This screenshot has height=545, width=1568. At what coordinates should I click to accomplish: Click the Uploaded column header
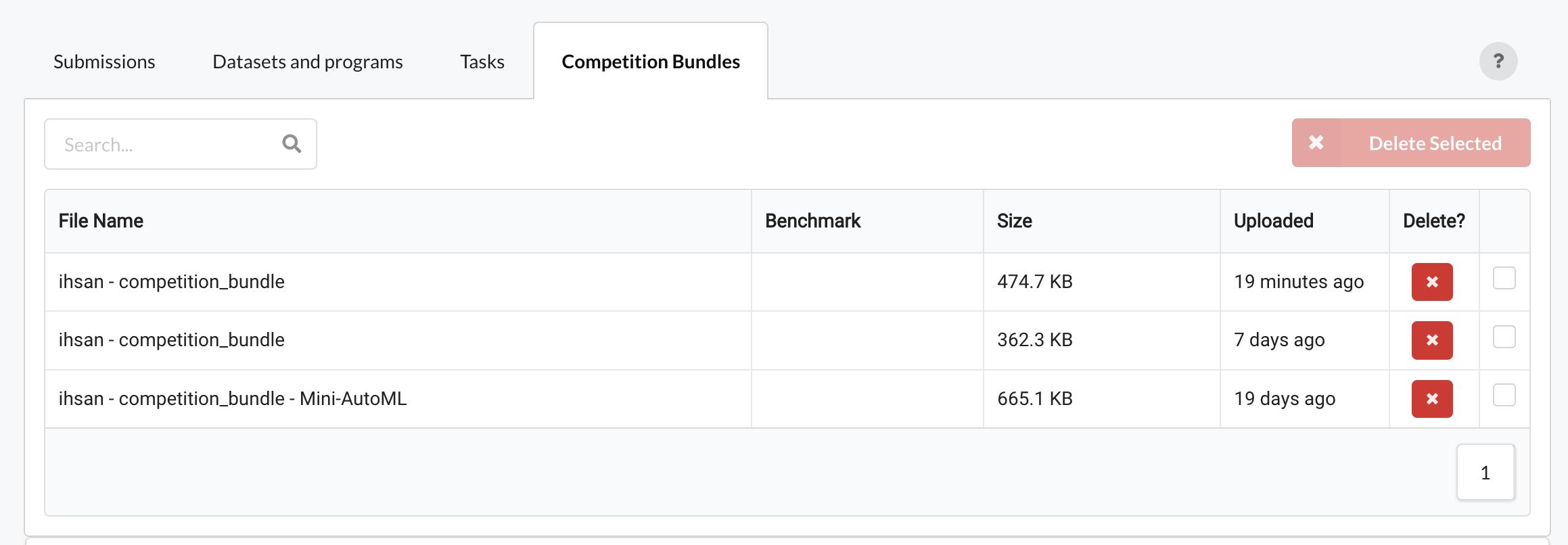(x=1273, y=221)
